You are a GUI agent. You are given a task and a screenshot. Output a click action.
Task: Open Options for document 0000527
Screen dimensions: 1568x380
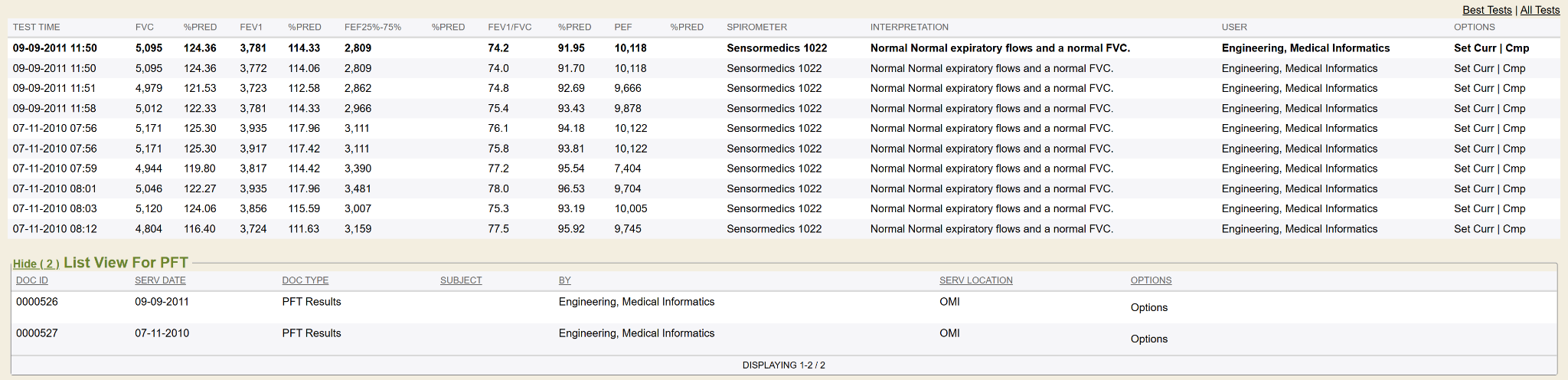(1148, 339)
